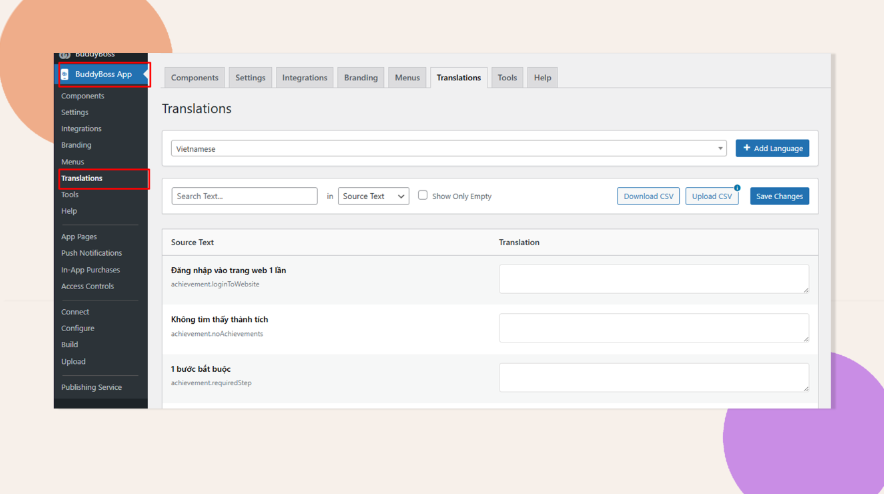Open the Vietnamese language dropdown
The width and height of the screenshot is (884, 494).
tap(449, 148)
